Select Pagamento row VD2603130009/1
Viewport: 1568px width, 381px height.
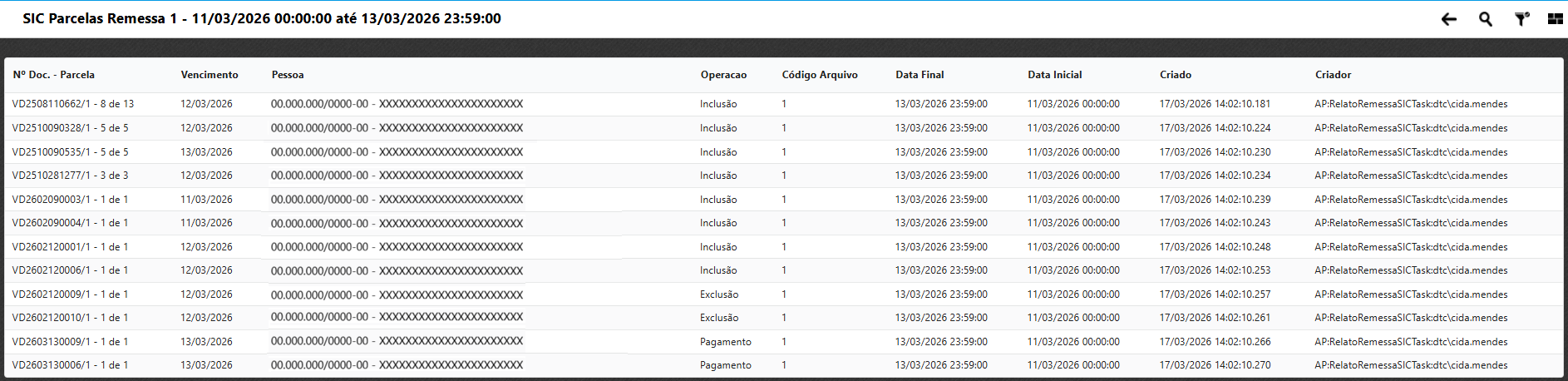70,342
